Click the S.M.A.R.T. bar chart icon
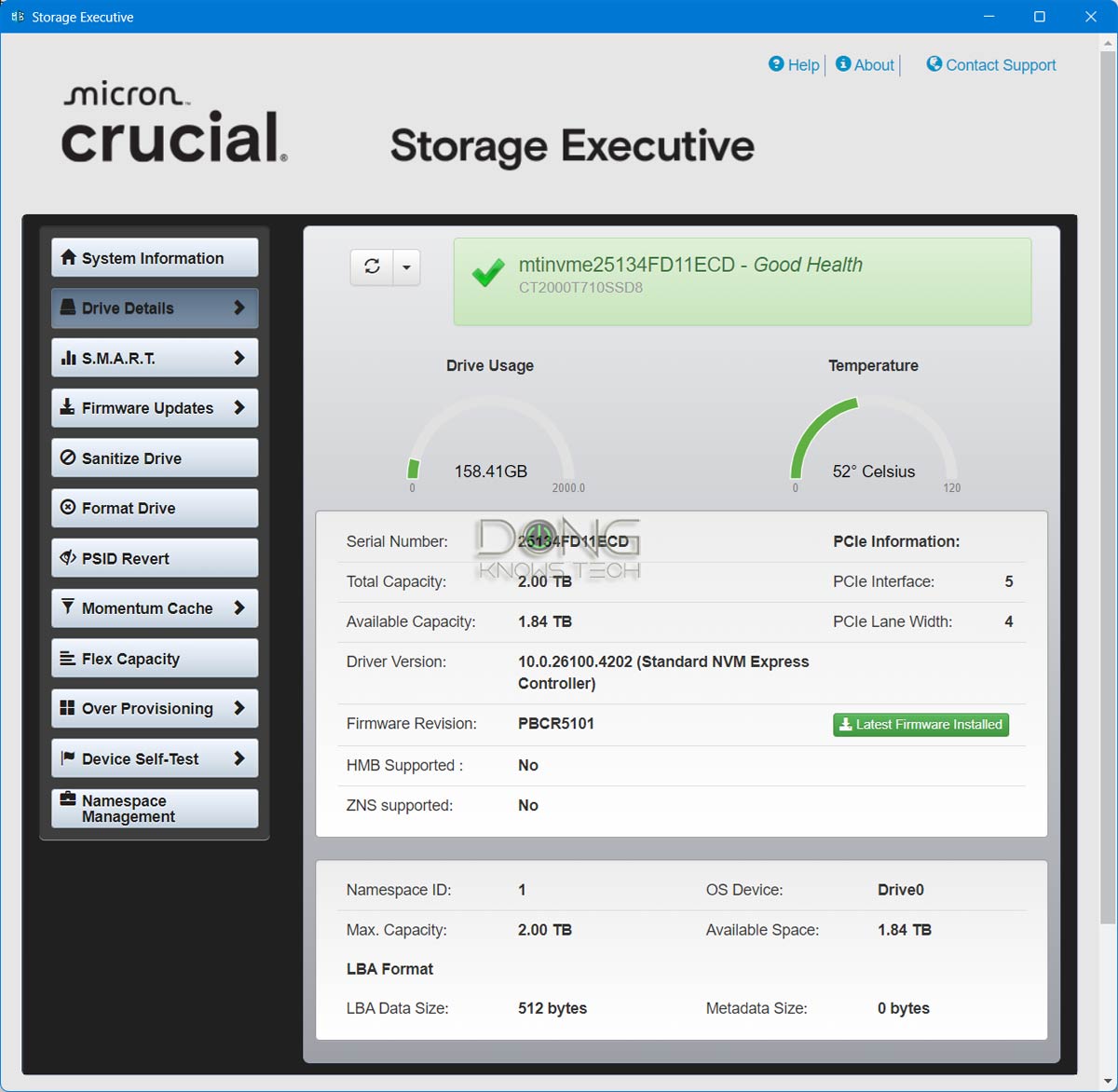 point(68,358)
